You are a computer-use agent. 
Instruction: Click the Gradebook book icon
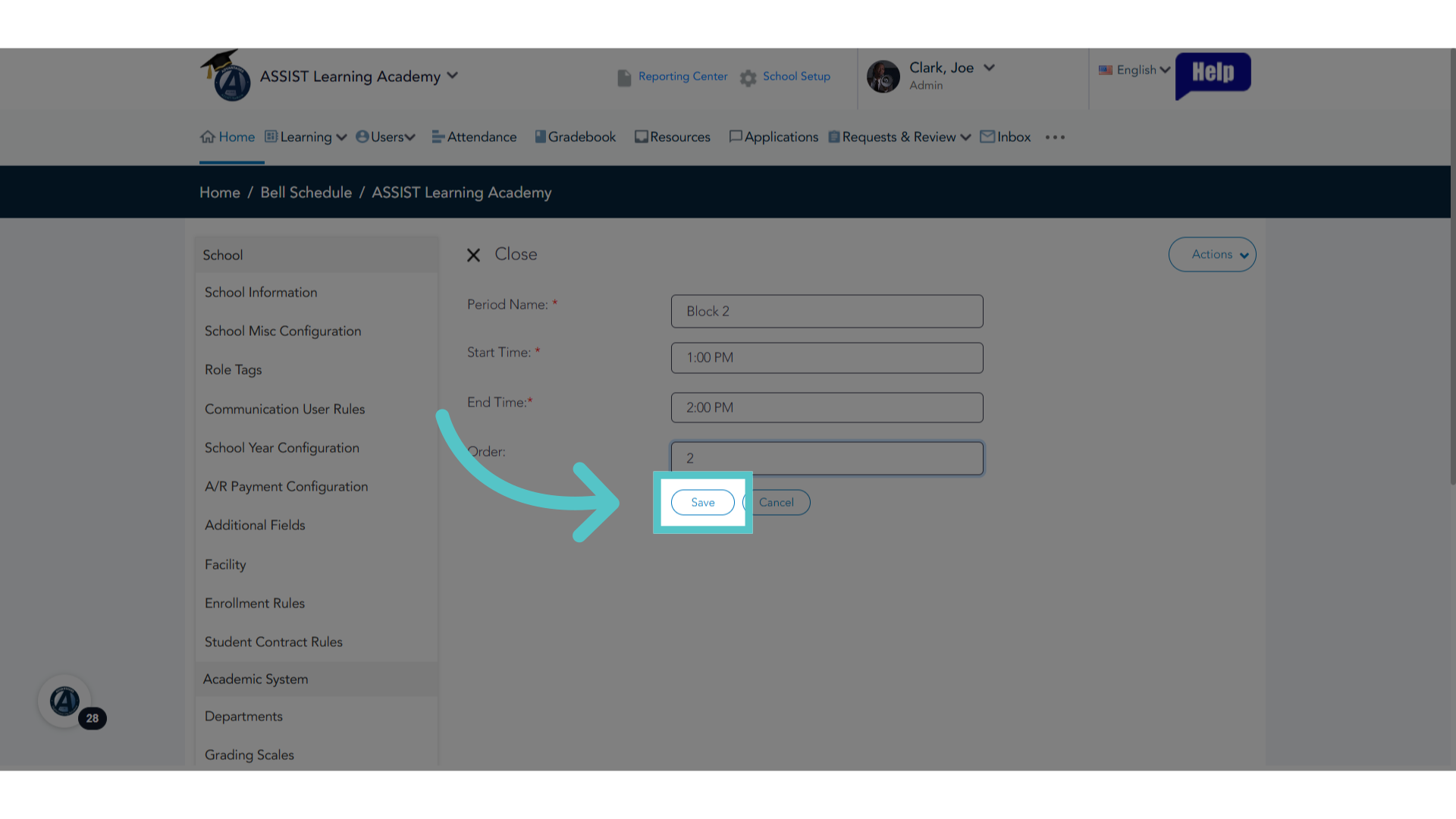pyautogui.click(x=541, y=136)
